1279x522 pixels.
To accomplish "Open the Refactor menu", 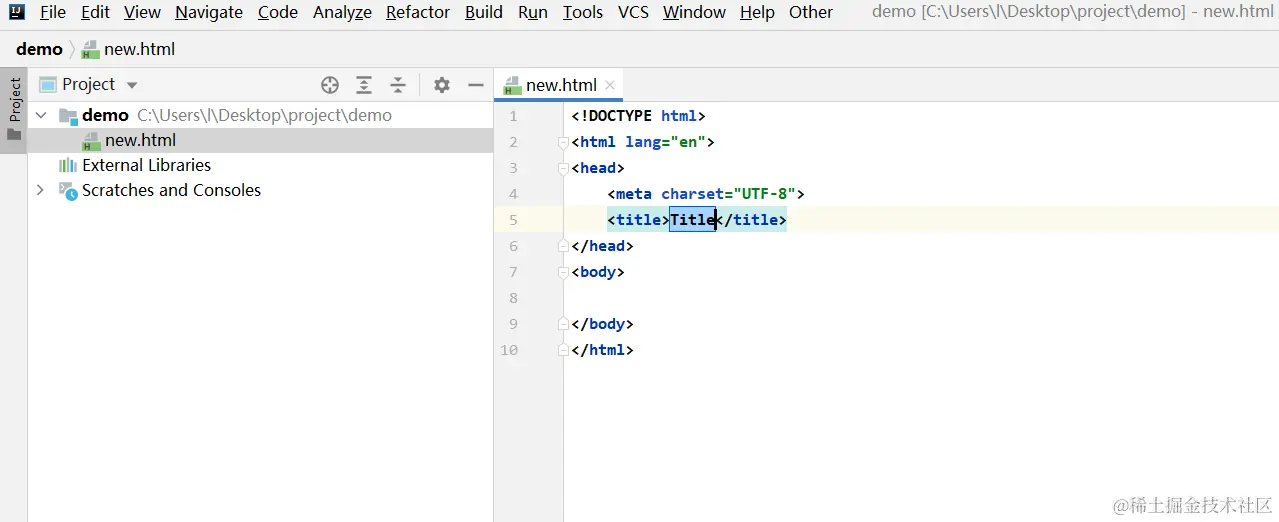I will [x=418, y=12].
